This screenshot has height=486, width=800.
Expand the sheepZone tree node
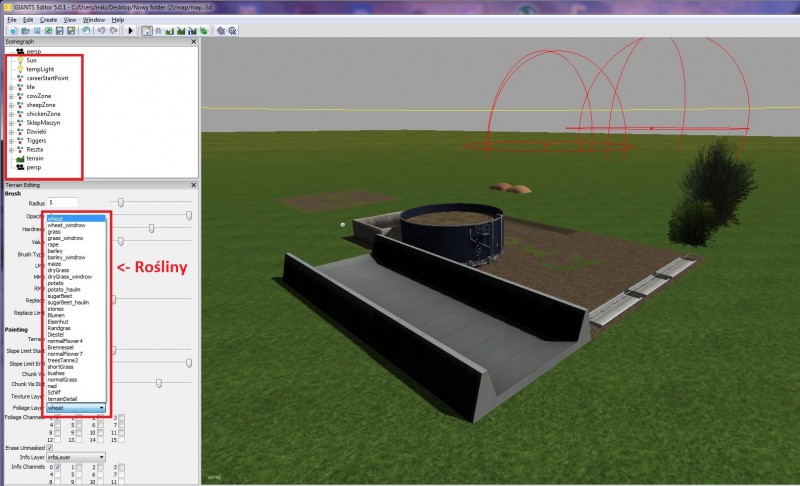[x=11, y=105]
